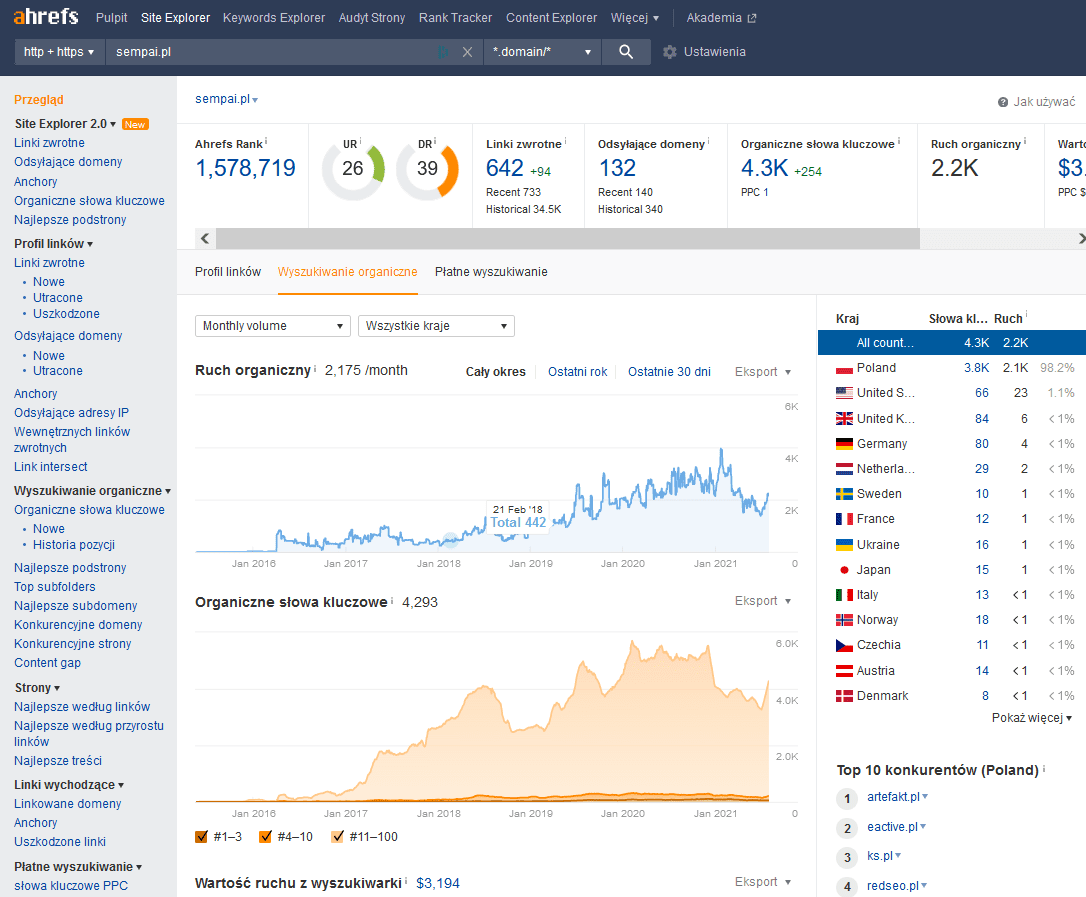Open Eksport menu for Wartość ruchu
This screenshot has height=897, width=1086.
point(763,882)
